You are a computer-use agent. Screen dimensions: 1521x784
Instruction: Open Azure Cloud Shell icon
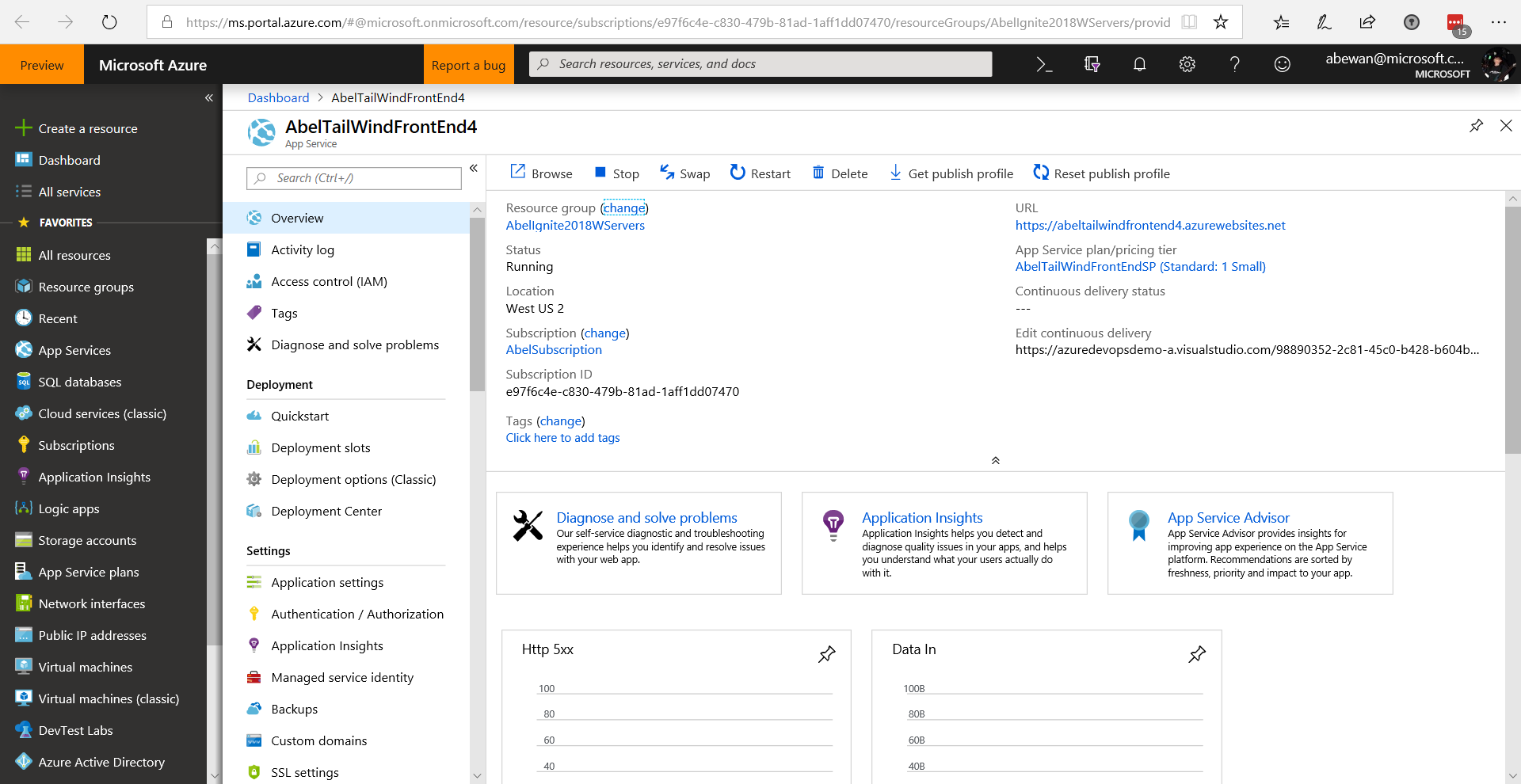pyautogui.click(x=1044, y=65)
